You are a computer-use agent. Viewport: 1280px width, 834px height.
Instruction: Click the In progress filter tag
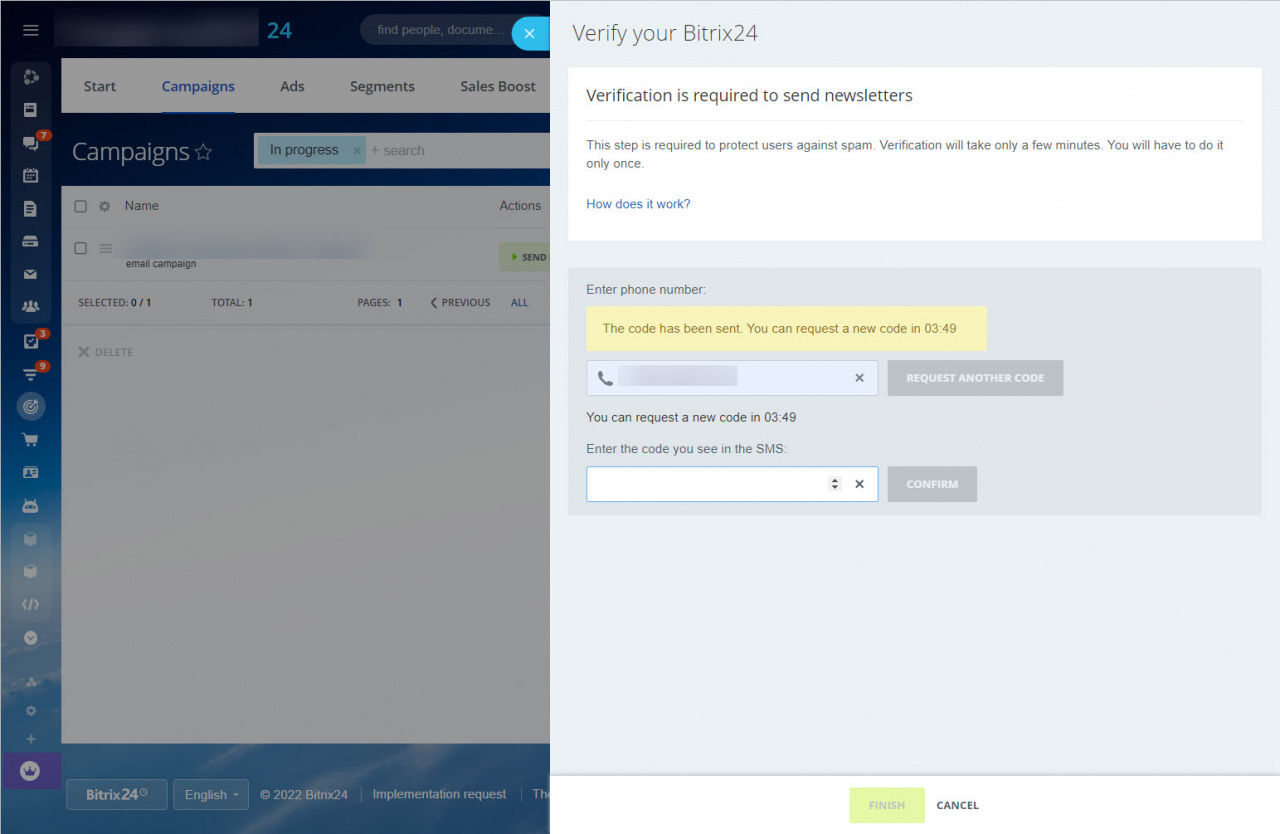pos(304,150)
